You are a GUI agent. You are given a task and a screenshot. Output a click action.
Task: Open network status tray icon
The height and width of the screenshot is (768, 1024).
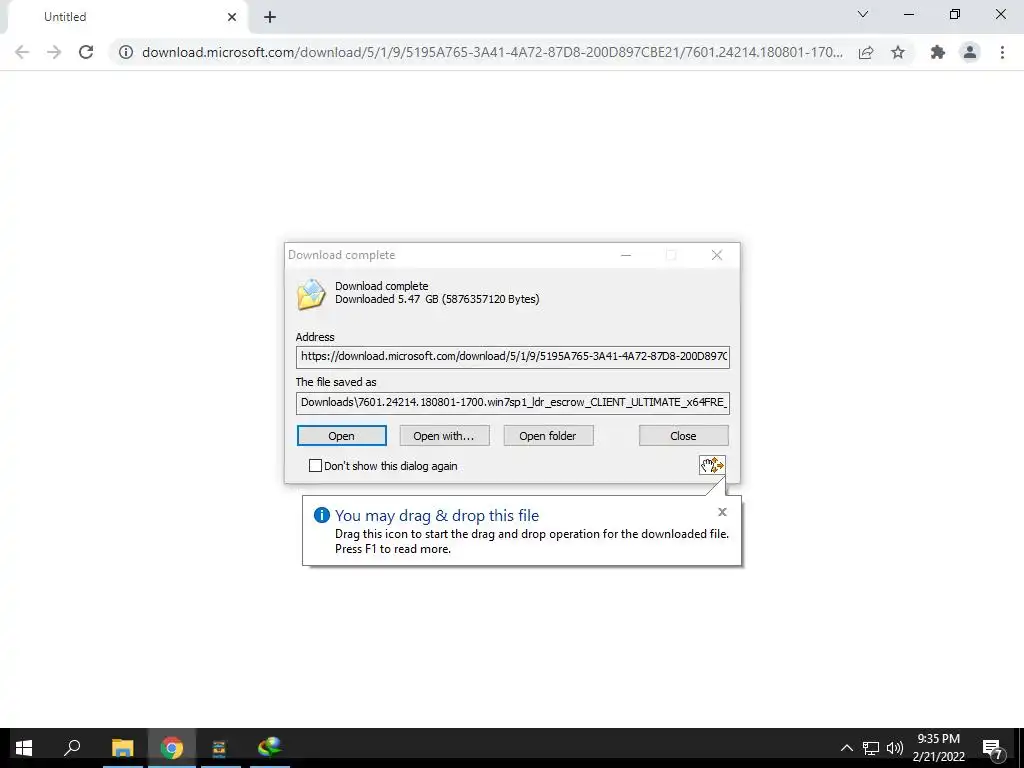[x=871, y=748]
